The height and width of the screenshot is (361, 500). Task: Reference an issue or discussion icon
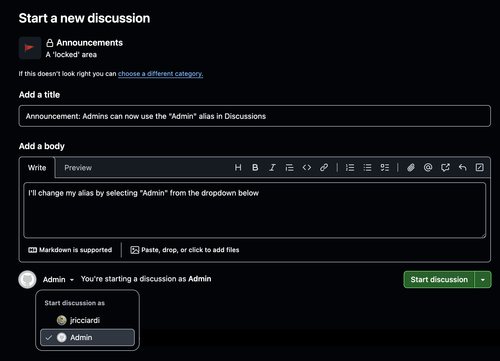tap(445, 167)
